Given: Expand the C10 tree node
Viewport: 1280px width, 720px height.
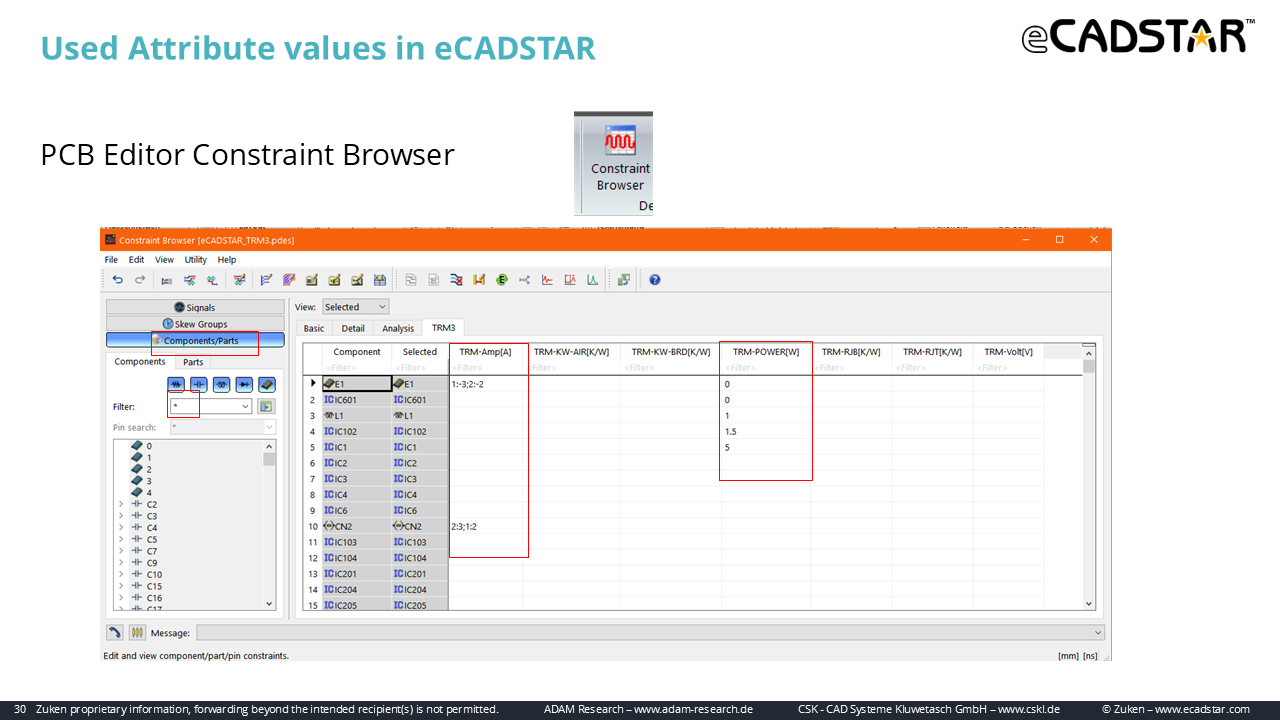Looking at the screenshot, I should [x=121, y=575].
